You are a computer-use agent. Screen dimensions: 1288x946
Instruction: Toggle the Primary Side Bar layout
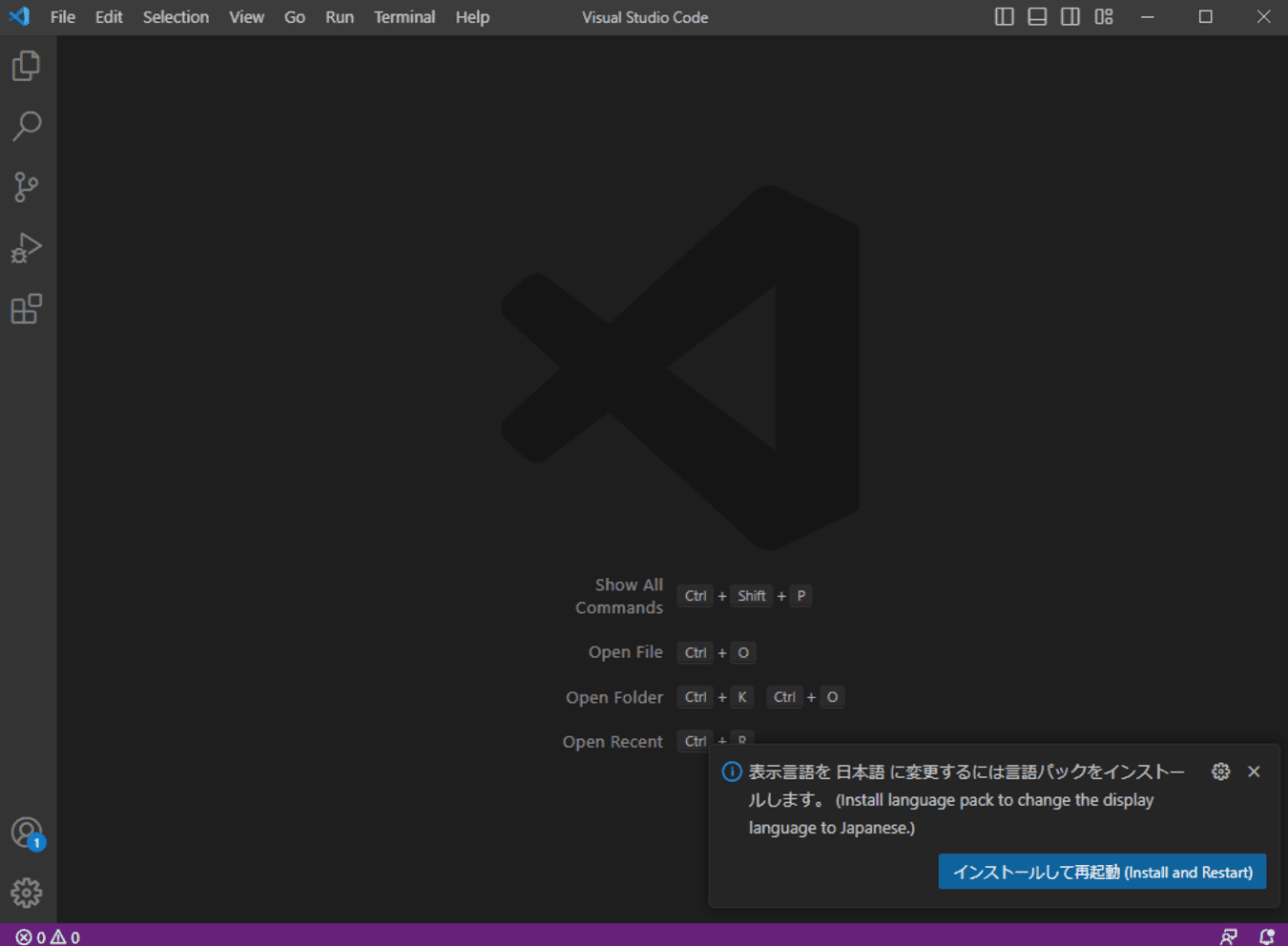click(x=1004, y=16)
